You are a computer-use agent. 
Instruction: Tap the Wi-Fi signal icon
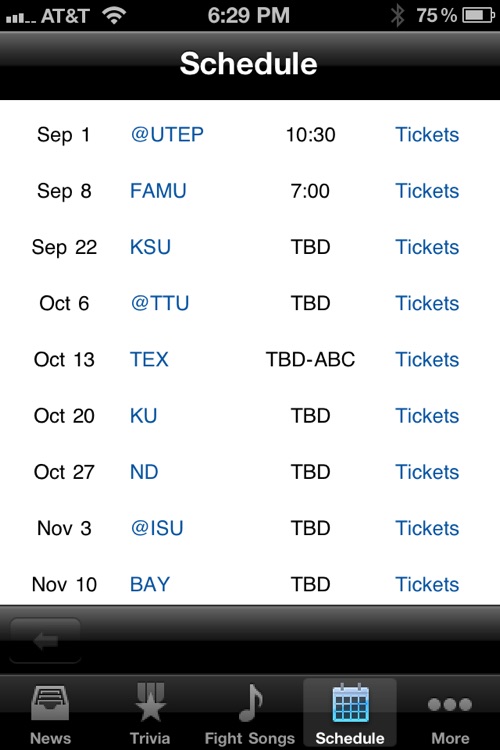coord(114,15)
